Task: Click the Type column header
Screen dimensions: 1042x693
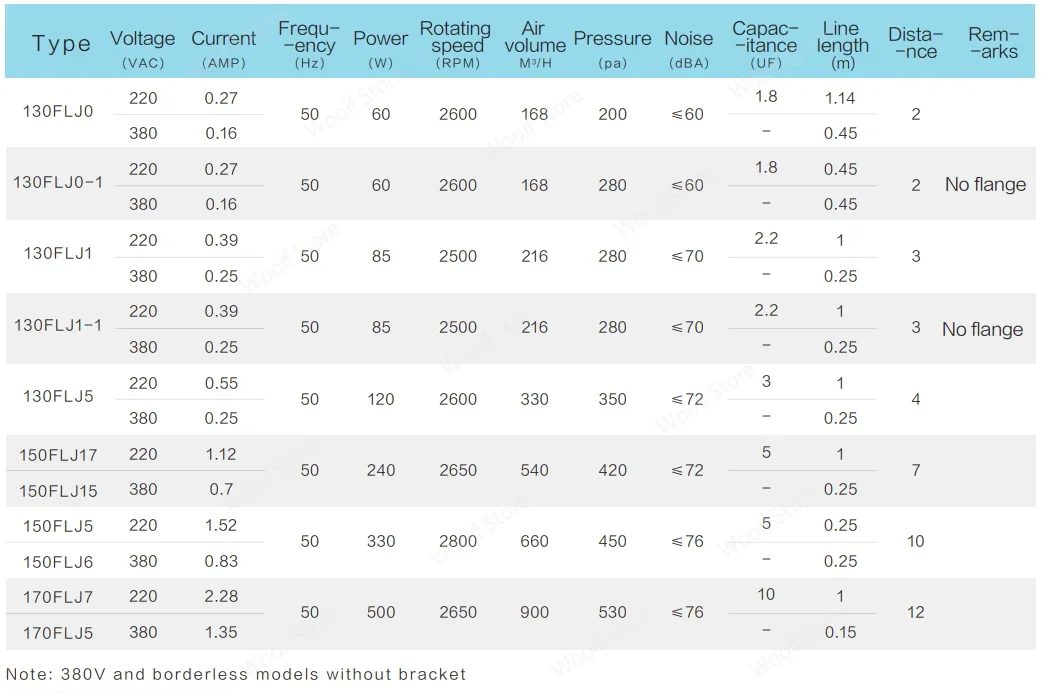Action: [x=61, y=44]
